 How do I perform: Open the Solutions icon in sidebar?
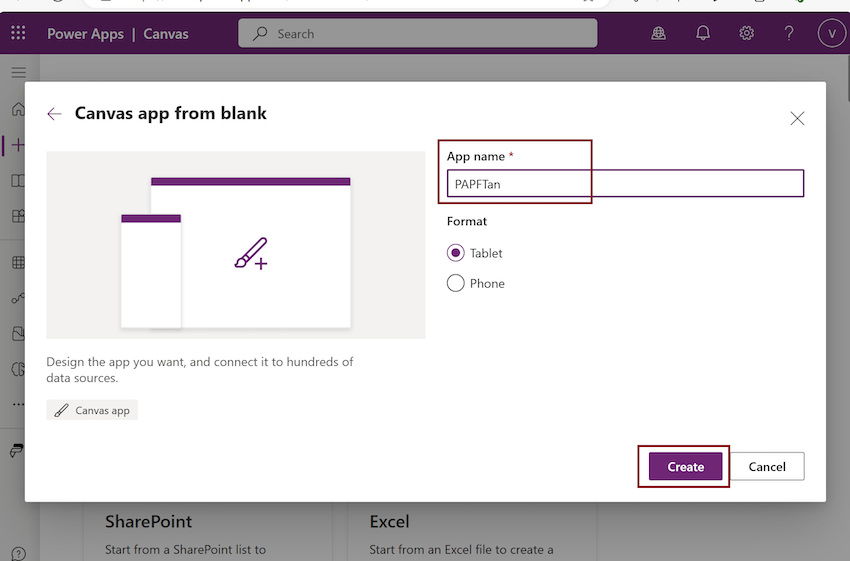click(x=18, y=333)
